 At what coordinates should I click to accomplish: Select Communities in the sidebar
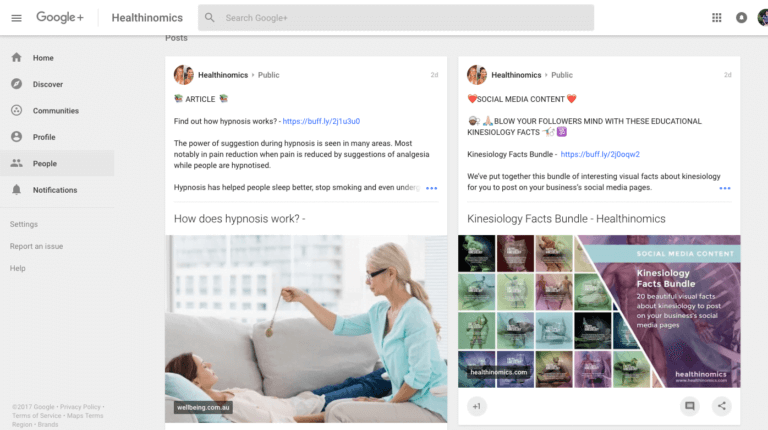point(55,111)
